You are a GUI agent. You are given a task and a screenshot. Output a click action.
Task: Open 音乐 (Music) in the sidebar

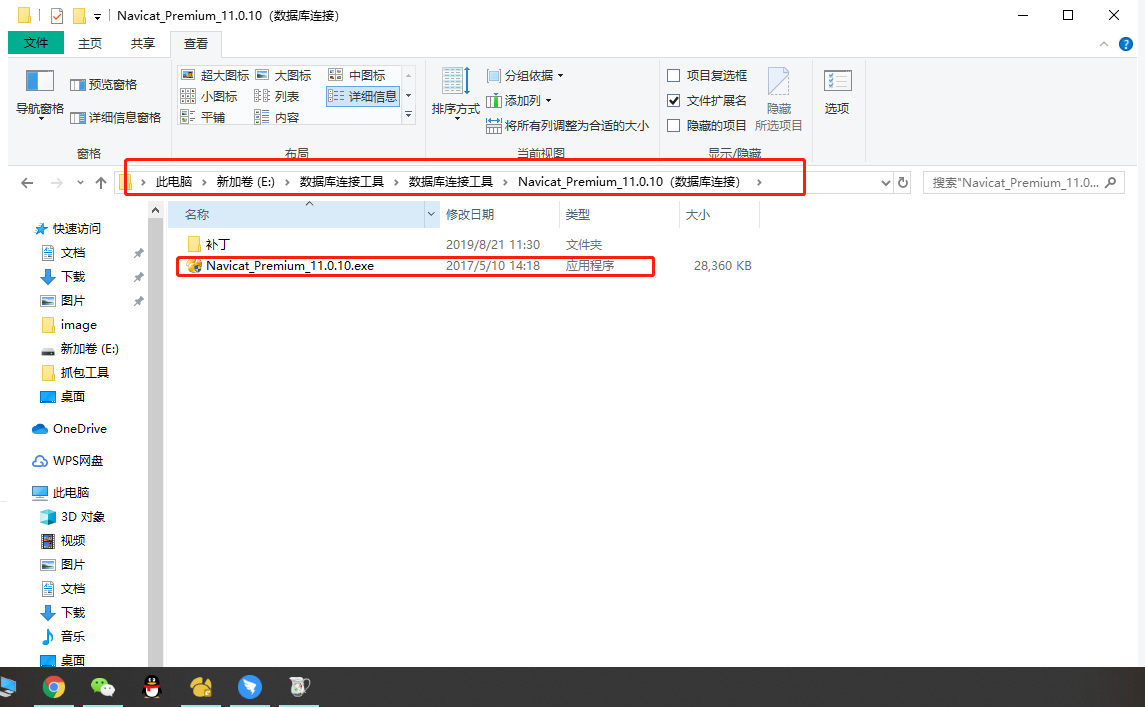pyautogui.click(x=64, y=637)
